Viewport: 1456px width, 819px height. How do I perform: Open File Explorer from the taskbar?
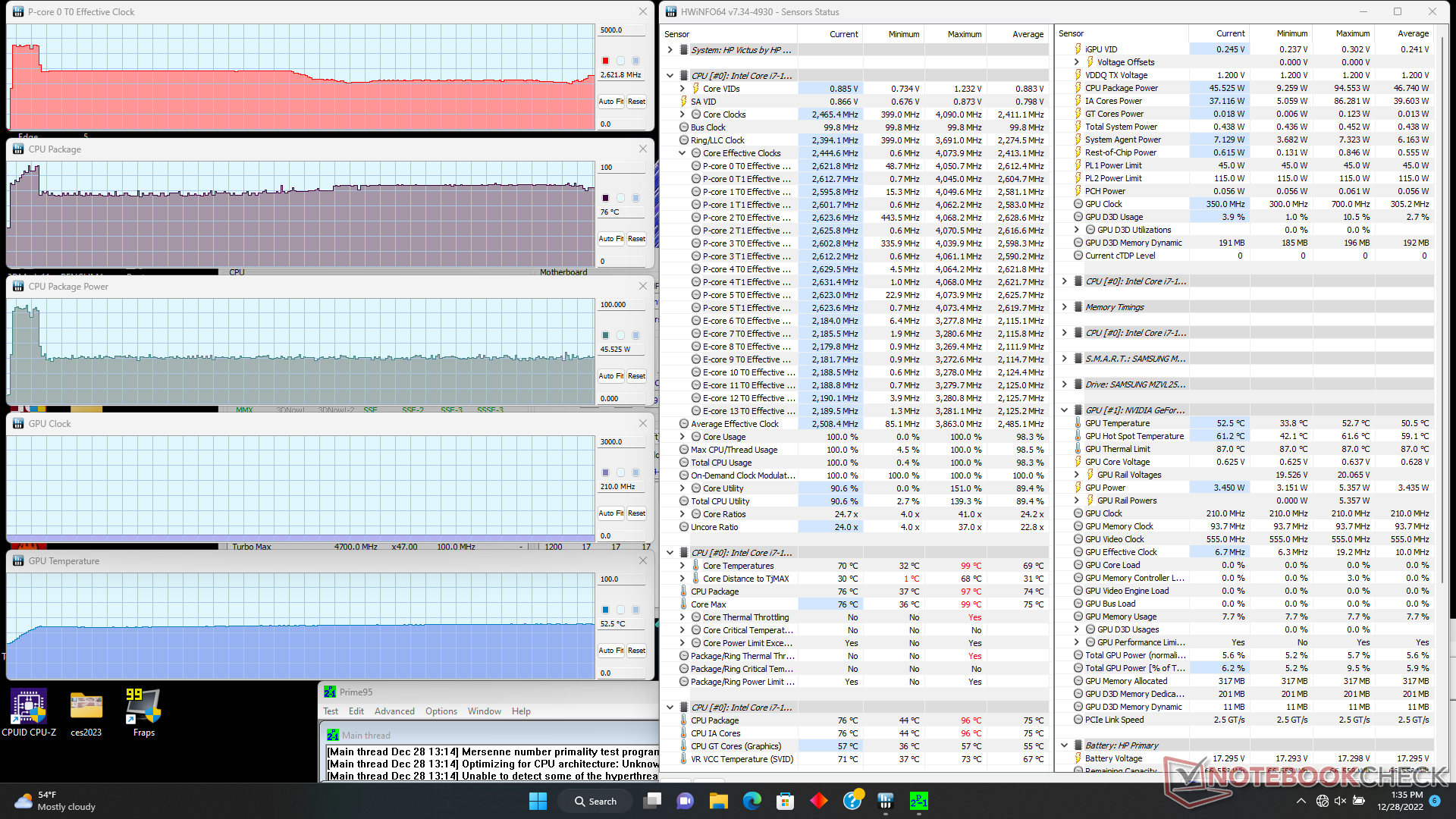[x=718, y=801]
